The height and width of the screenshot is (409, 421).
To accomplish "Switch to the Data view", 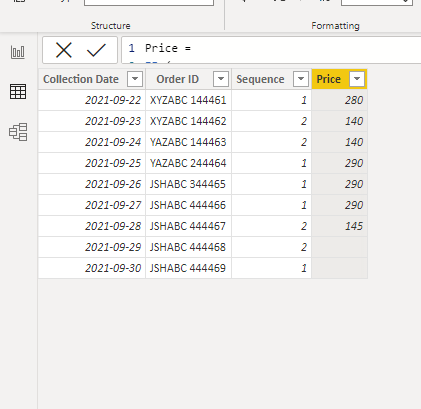I will click(x=18, y=91).
